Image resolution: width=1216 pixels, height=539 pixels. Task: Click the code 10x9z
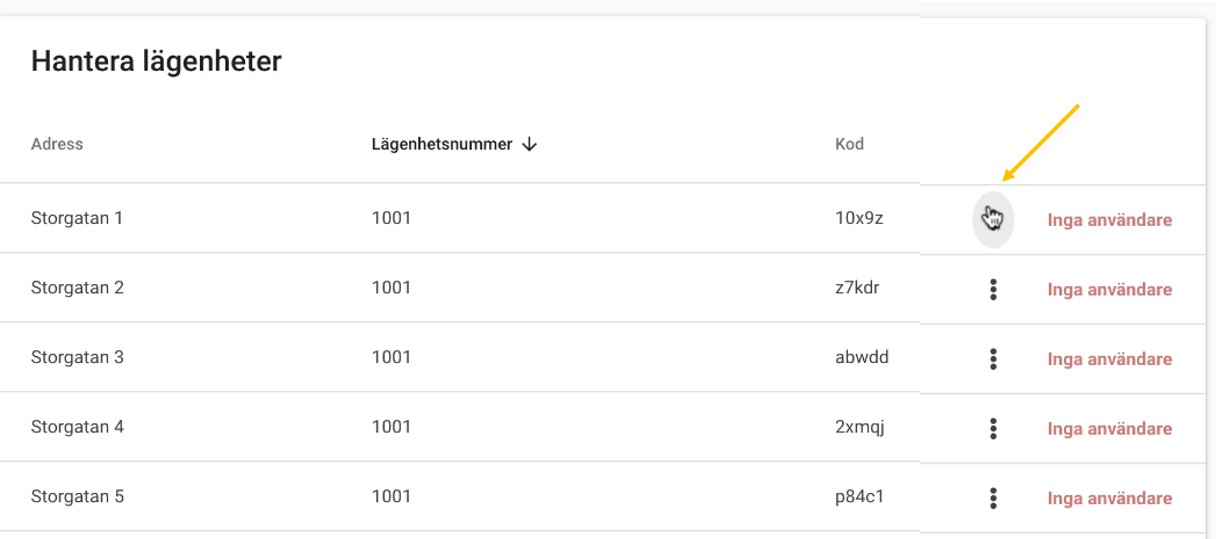[x=859, y=218]
